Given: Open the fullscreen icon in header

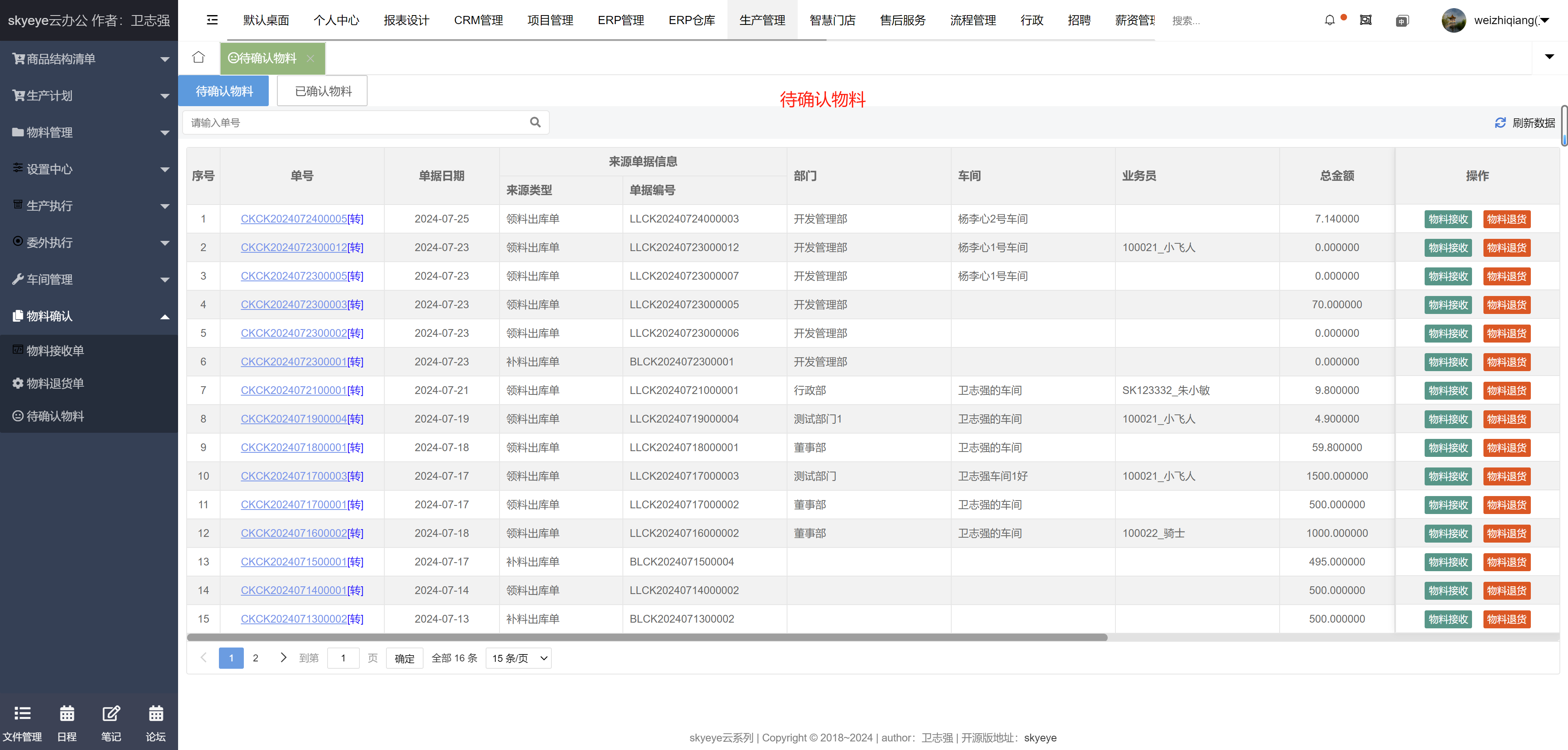Looking at the screenshot, I should click(x=1366, y=21).
